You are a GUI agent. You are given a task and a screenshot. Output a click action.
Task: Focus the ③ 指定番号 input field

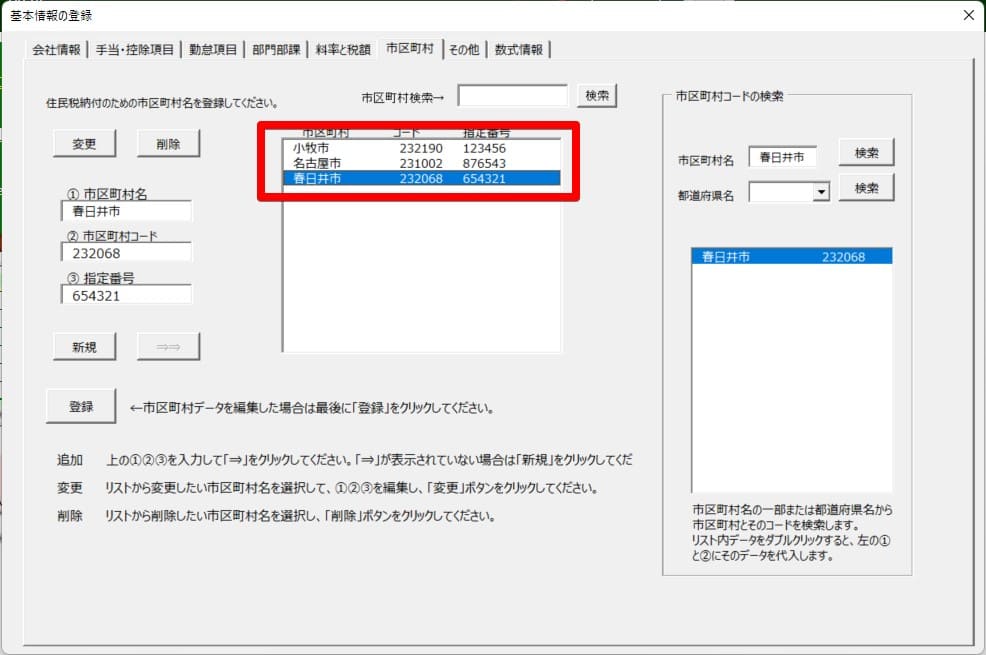126,295
